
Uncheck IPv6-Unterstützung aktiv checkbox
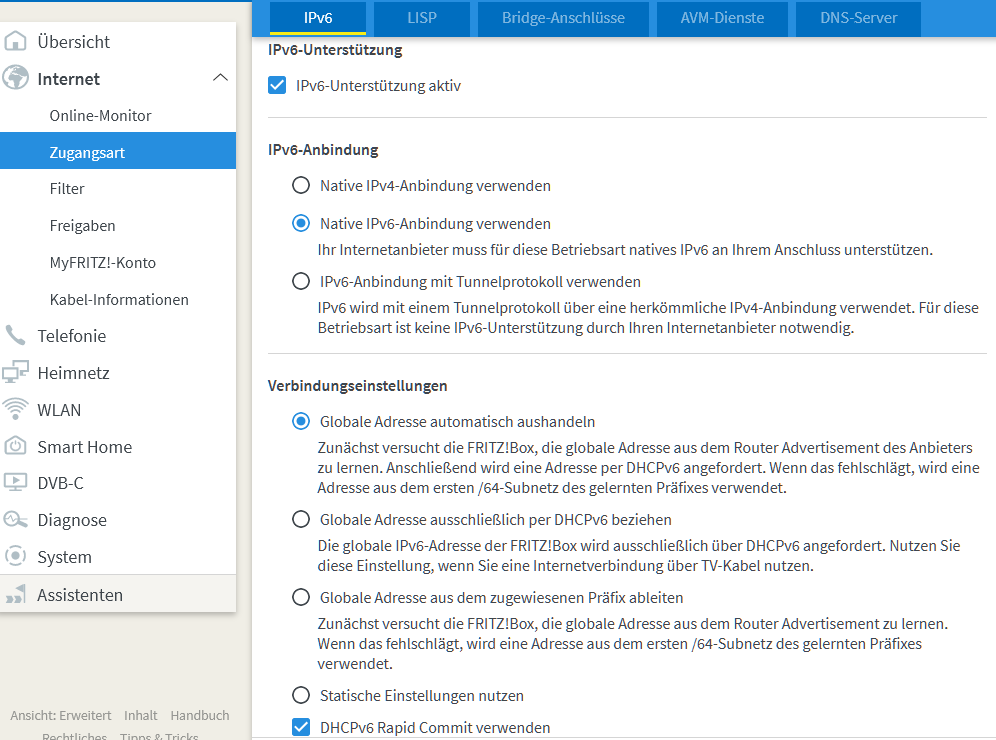[x=277, y=85]
